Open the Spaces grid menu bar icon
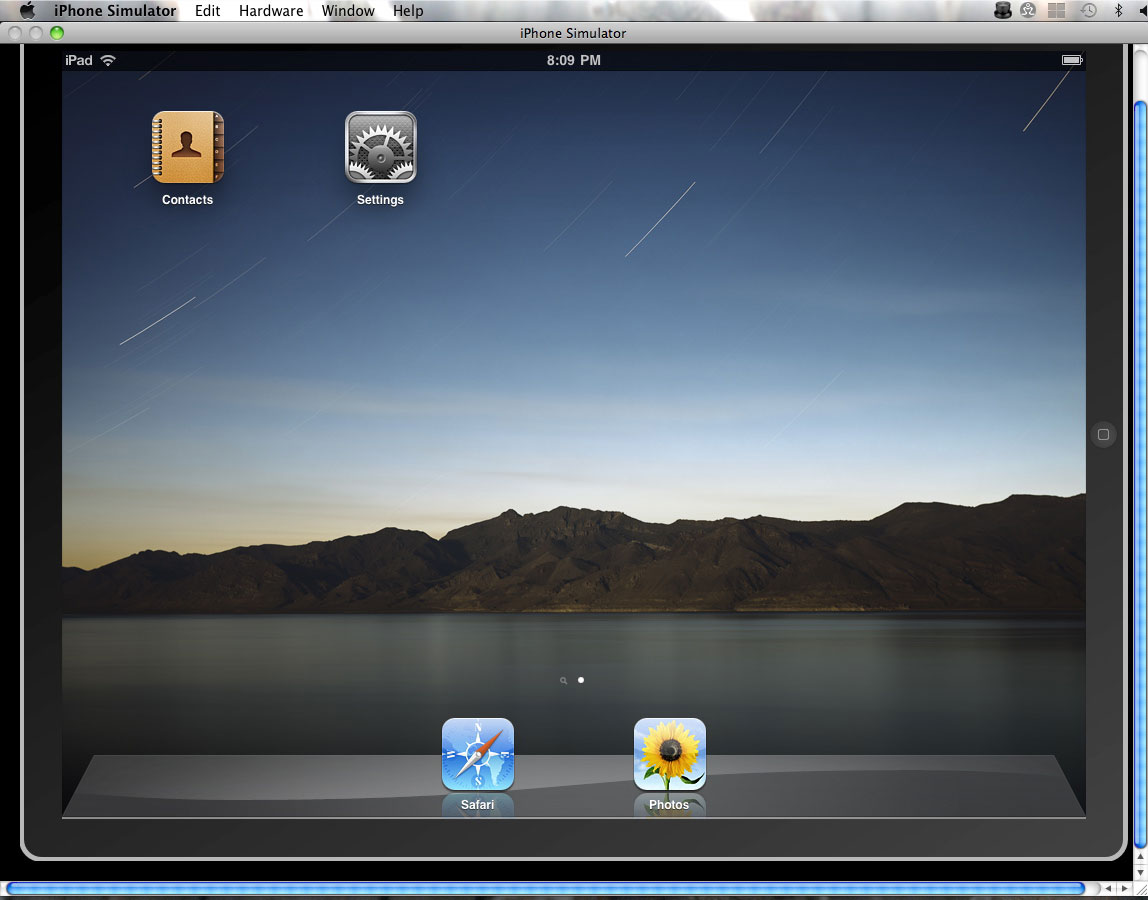The image size is (1148, 900). point(1056,10)
